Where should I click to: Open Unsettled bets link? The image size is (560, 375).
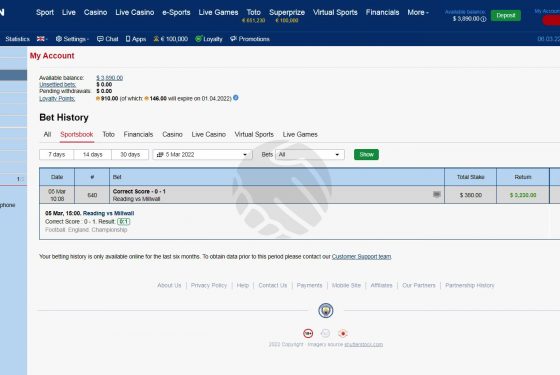(x=58, y=85)
